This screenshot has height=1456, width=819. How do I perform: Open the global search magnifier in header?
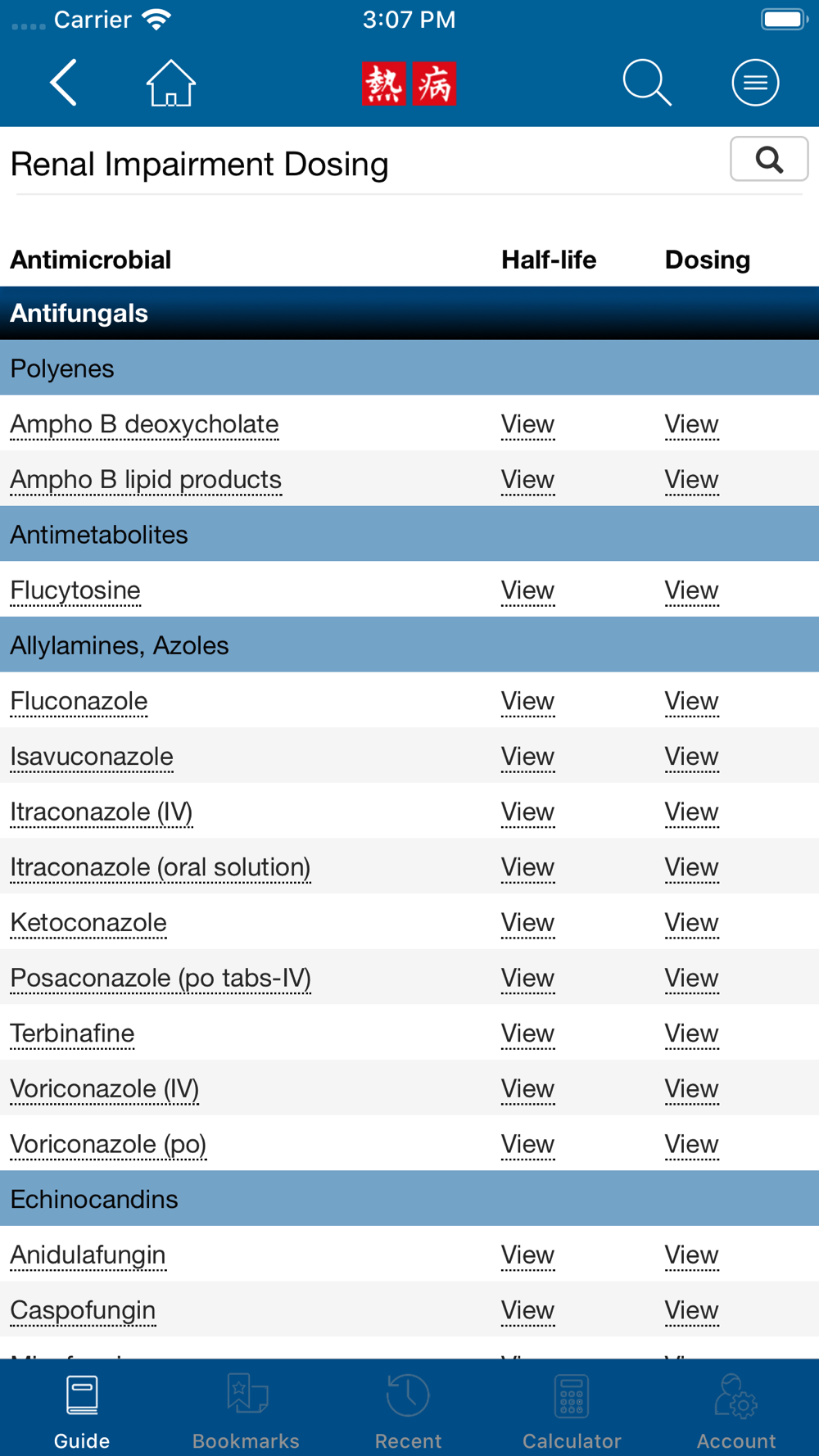tap(647, 83)
